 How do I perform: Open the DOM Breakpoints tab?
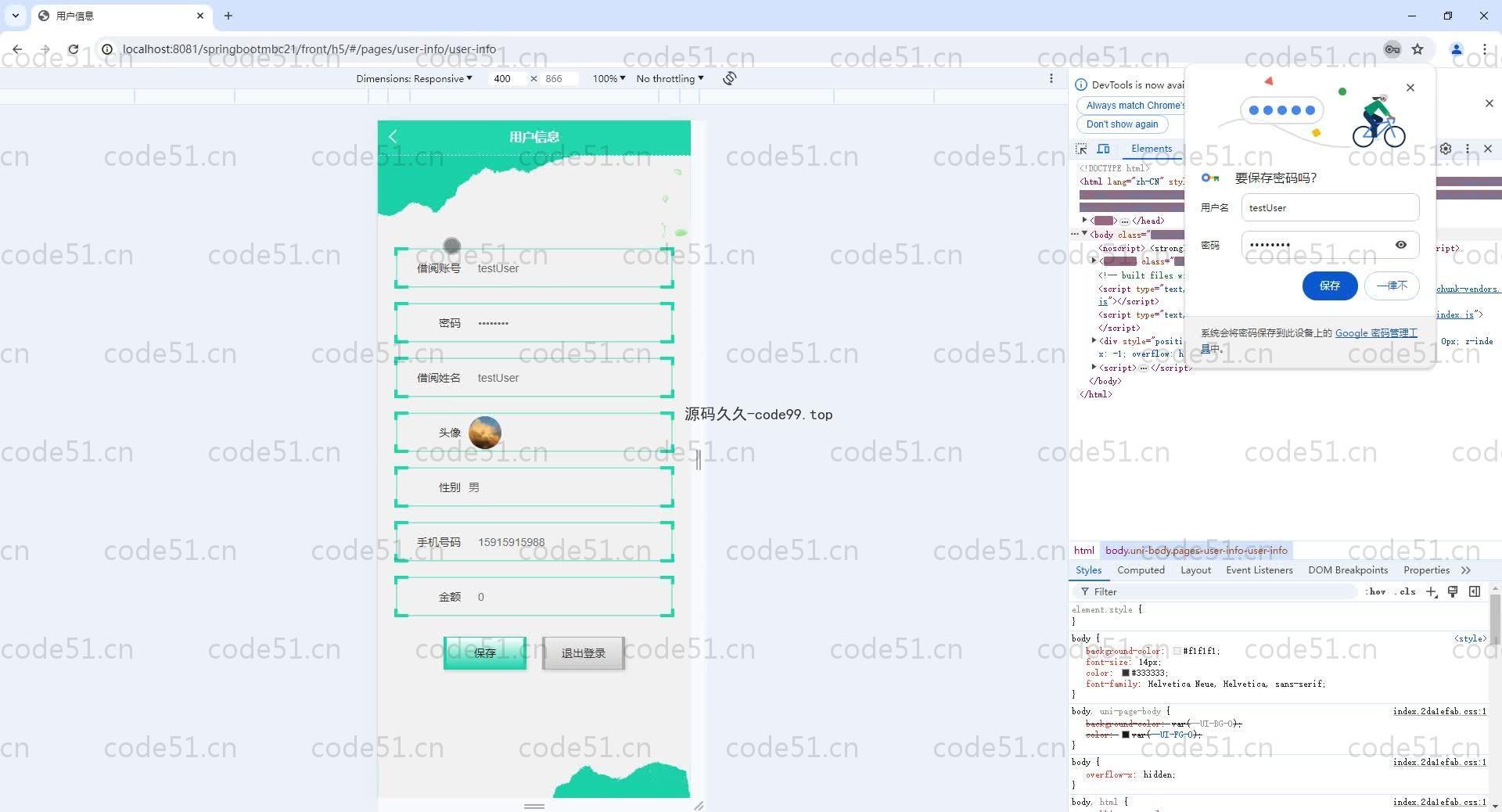click(1348, 570)
